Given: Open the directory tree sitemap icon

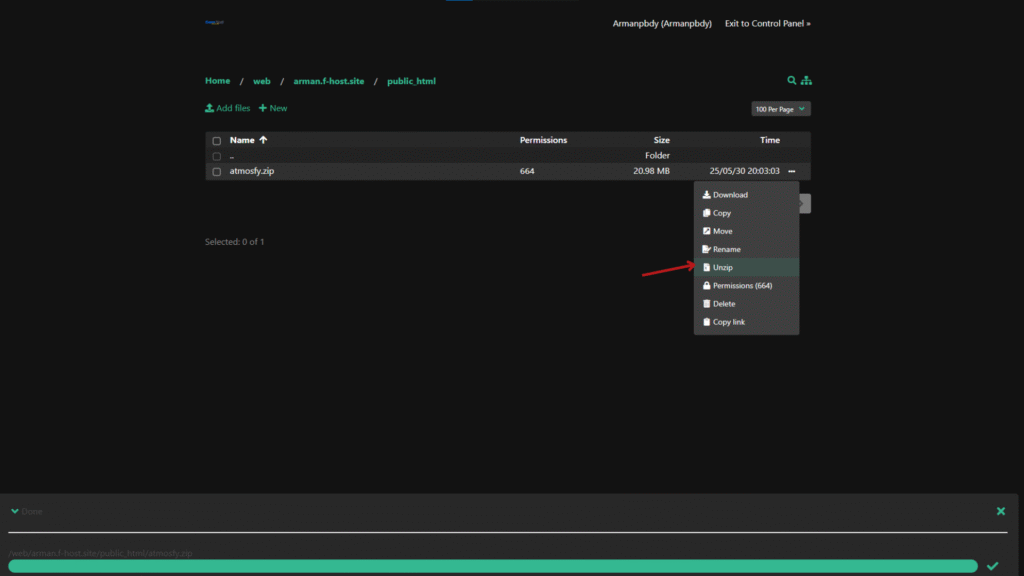Looking at the screenshot, I should (806, 81).
